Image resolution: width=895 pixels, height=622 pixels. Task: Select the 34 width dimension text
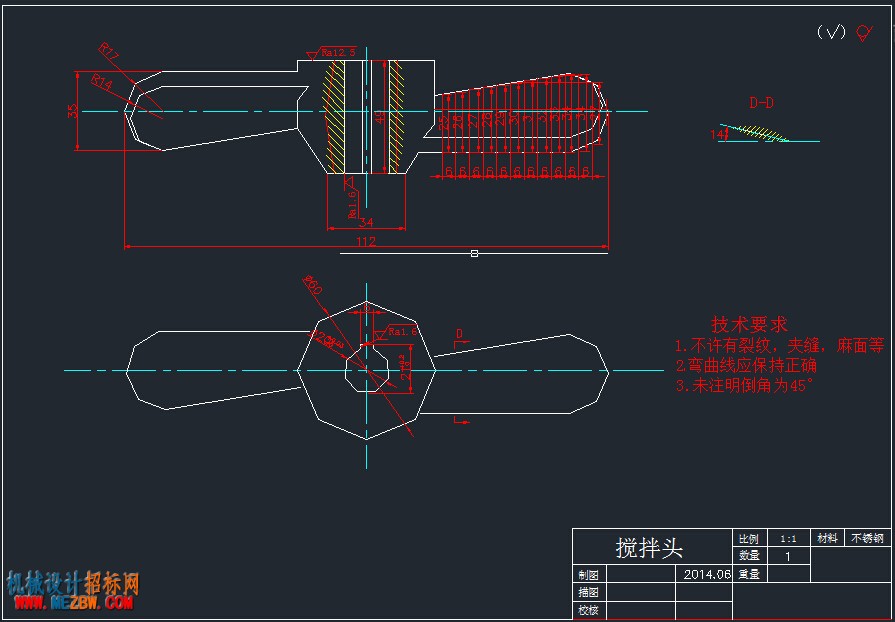[365, 221]
